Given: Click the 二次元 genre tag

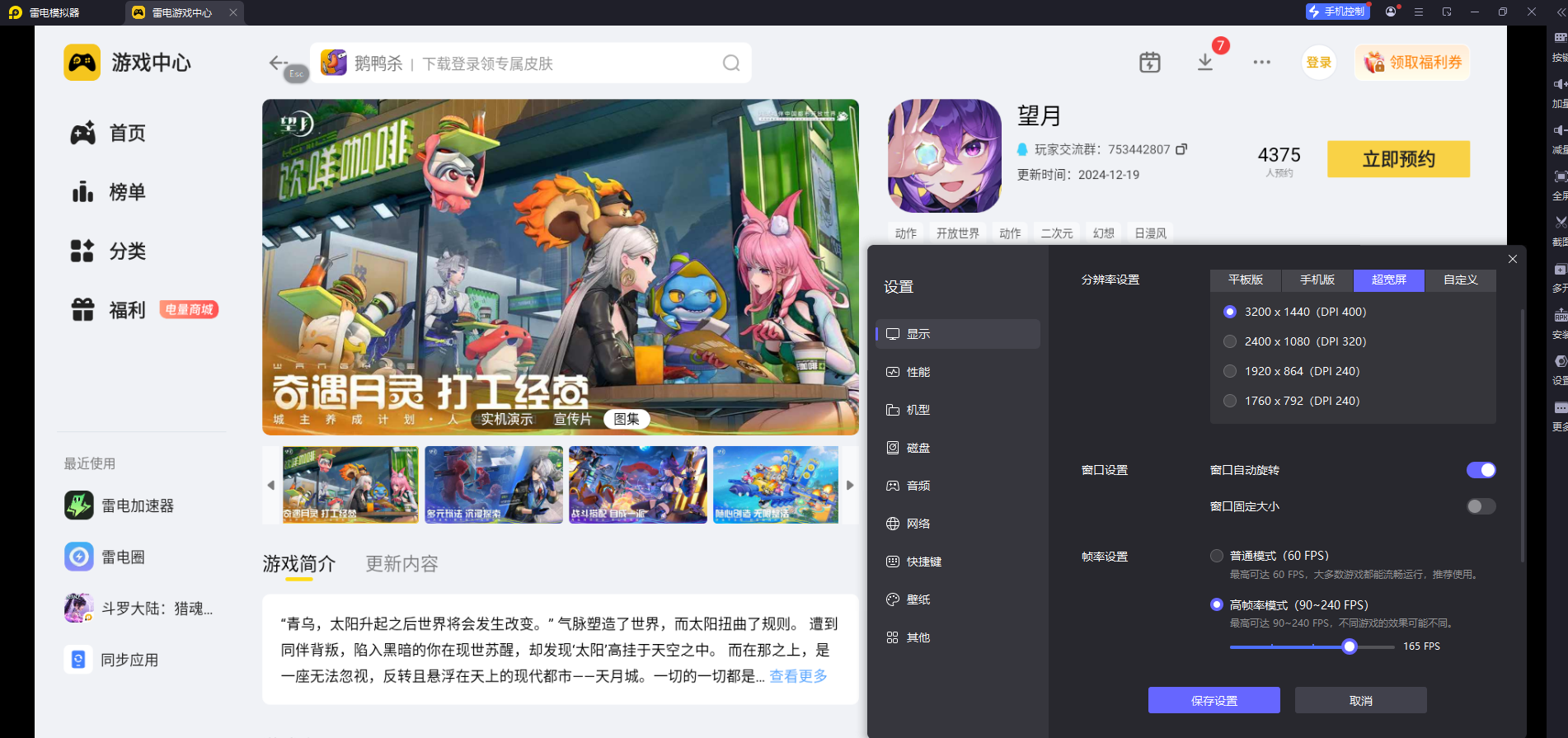Looking at the screenshot, I should tap(1057, 233).
